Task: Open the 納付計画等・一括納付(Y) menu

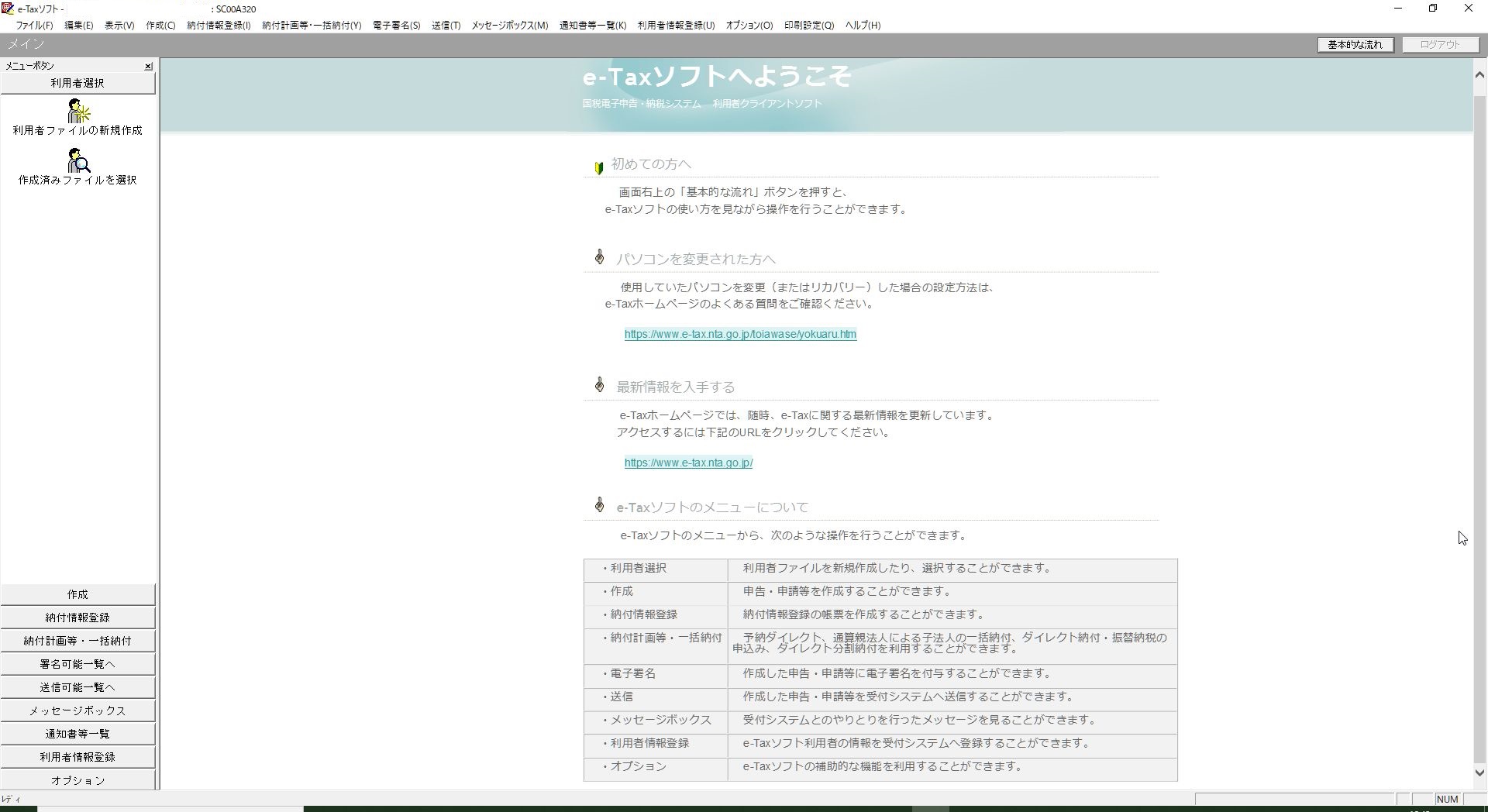Action: point(312,26)
